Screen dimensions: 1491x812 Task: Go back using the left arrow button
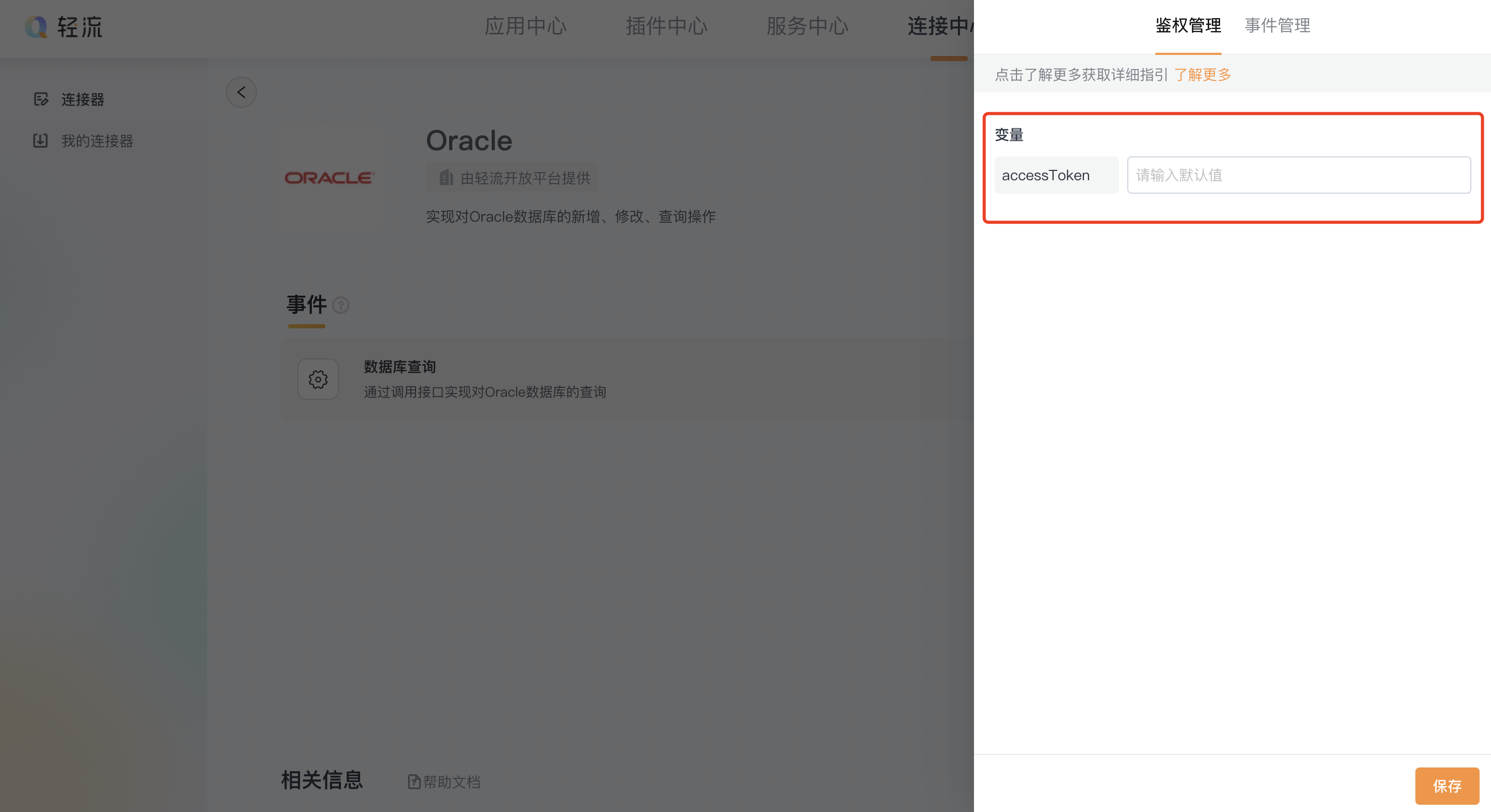click(241, 92)
